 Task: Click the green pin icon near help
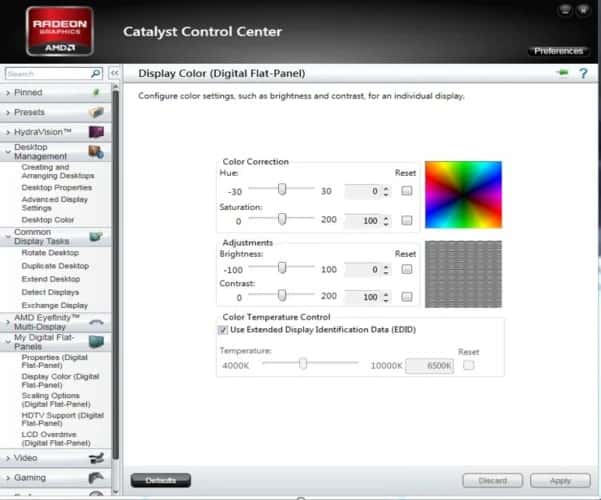pyautogui.click(x=563, y=72)
